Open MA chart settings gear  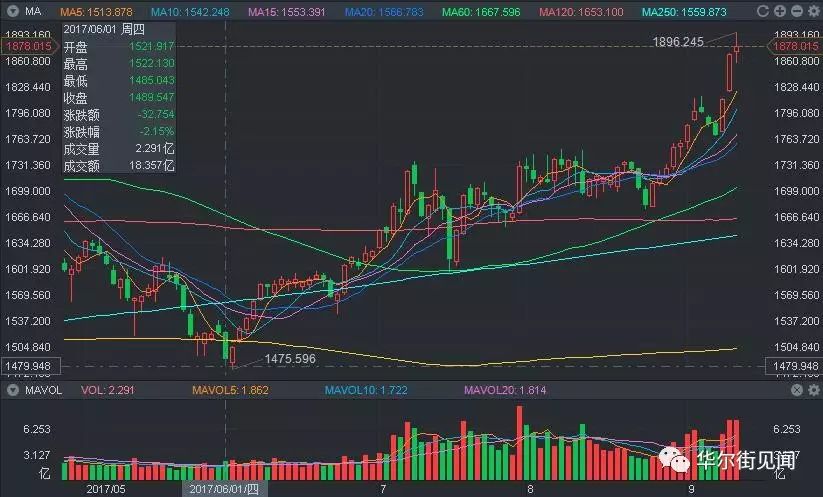(x=814, y=11)
